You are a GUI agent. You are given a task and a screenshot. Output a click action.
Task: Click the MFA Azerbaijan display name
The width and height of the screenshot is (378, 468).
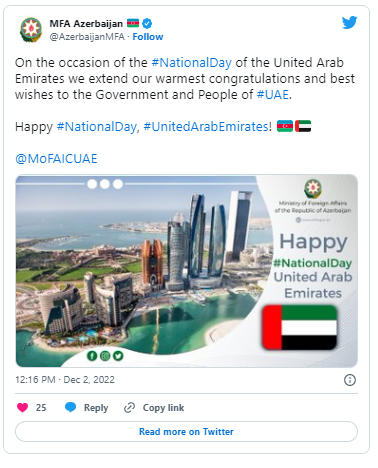(x=86, y=24)
